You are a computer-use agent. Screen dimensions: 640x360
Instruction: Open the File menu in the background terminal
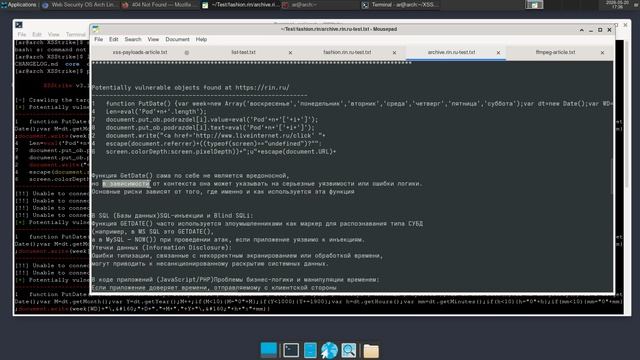pos(22,35)
